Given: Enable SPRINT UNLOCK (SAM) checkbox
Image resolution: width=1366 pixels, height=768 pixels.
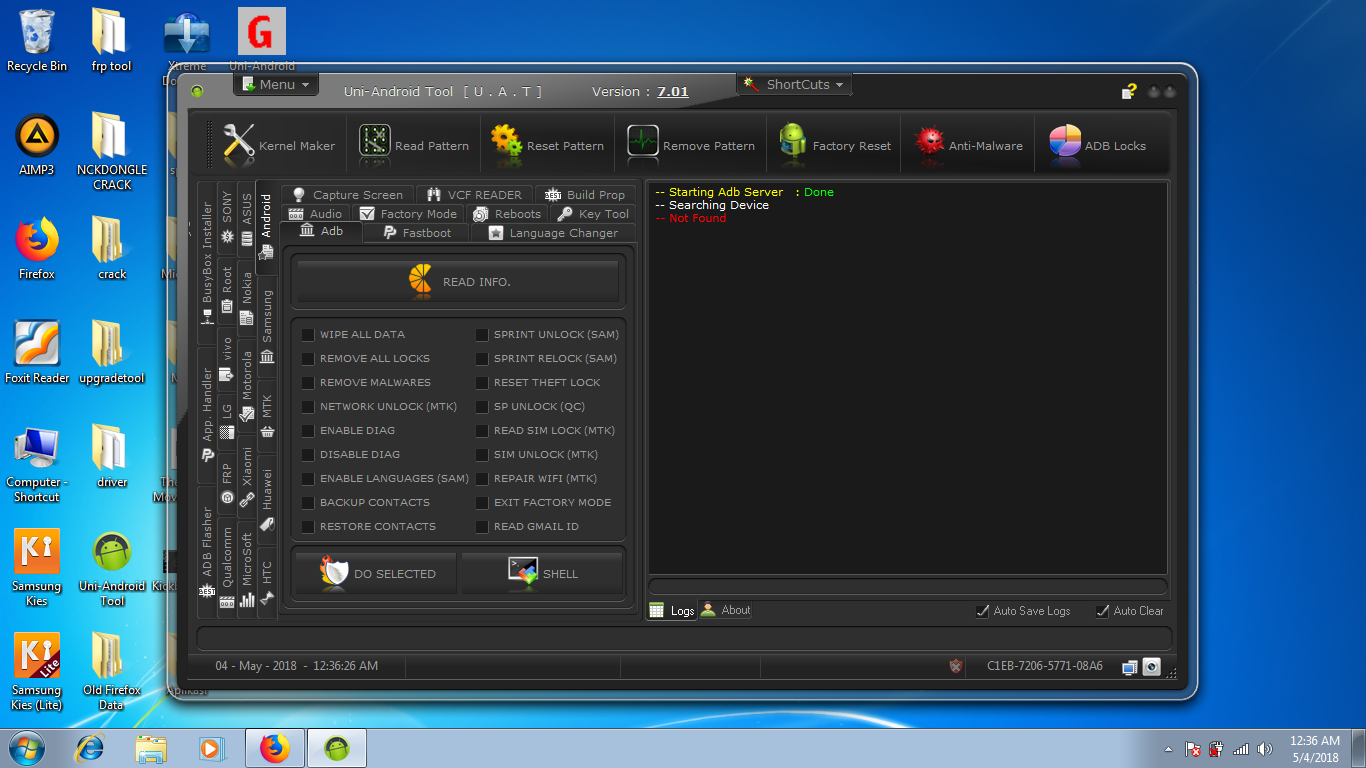Looking at the screenshot, I should (482, 335).
